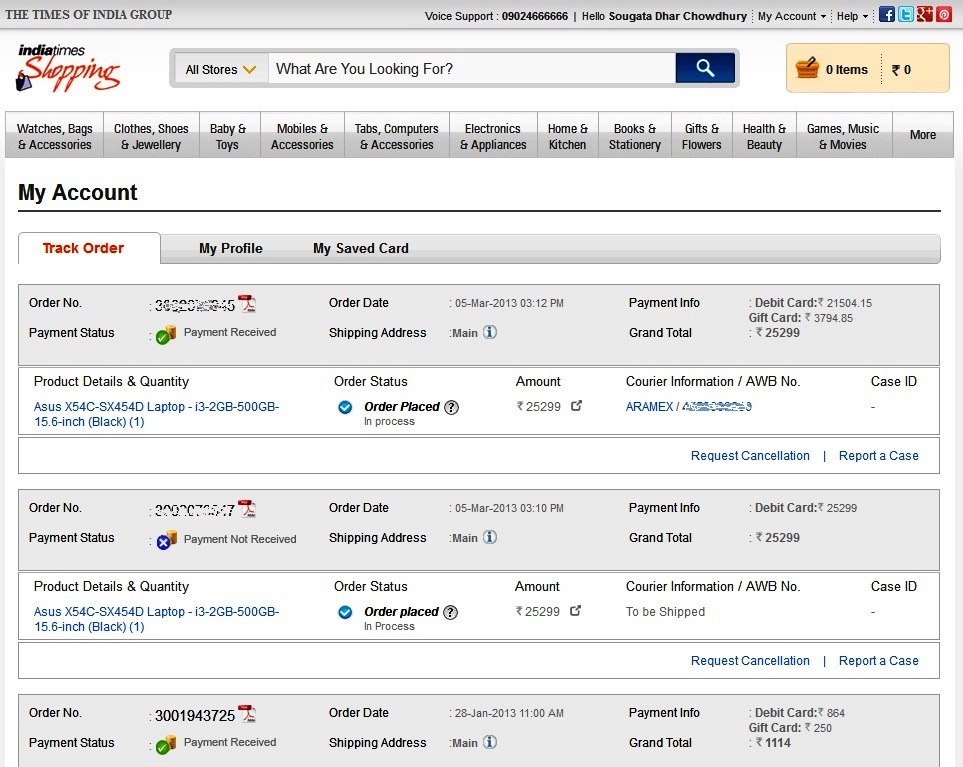Open PDF invoice icon for 05-Mar 03:10 PM order
Image resolution: width=963 pixels, height=767 pixels.
coord(247,508)
